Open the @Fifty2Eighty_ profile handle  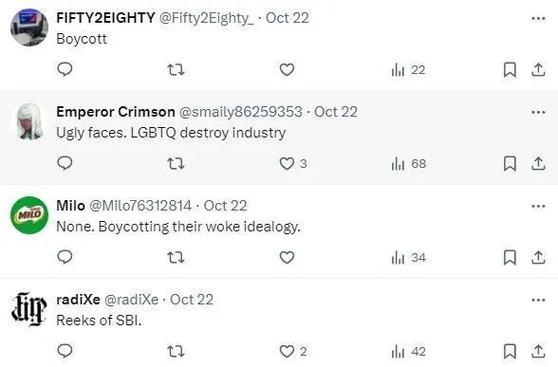(x=207, y=18)
